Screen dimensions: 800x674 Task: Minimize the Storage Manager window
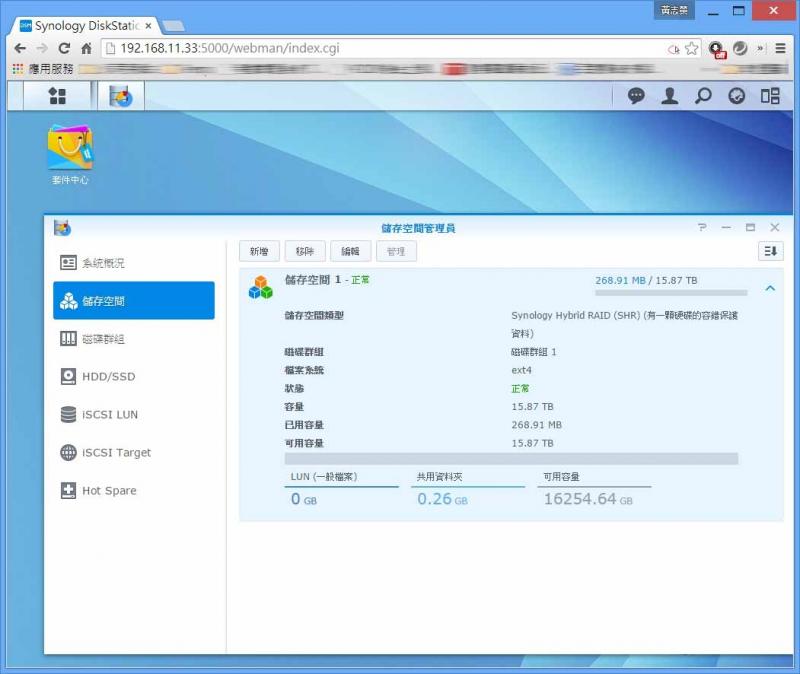pos(726,228)
